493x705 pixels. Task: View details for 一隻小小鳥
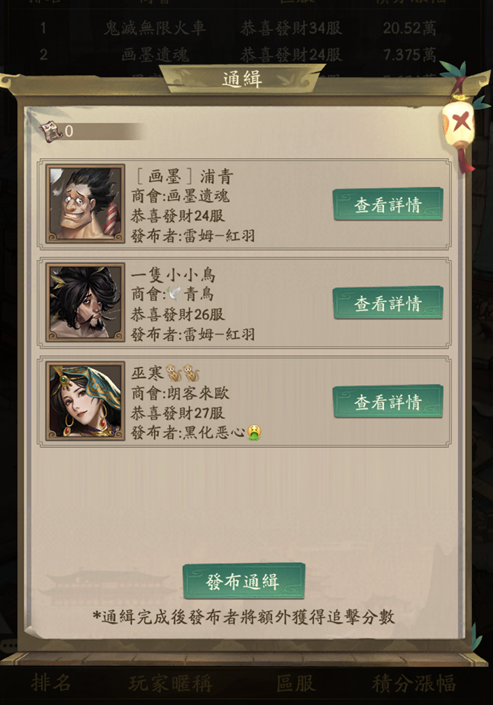pyautogui.click(x=388, y=303)
